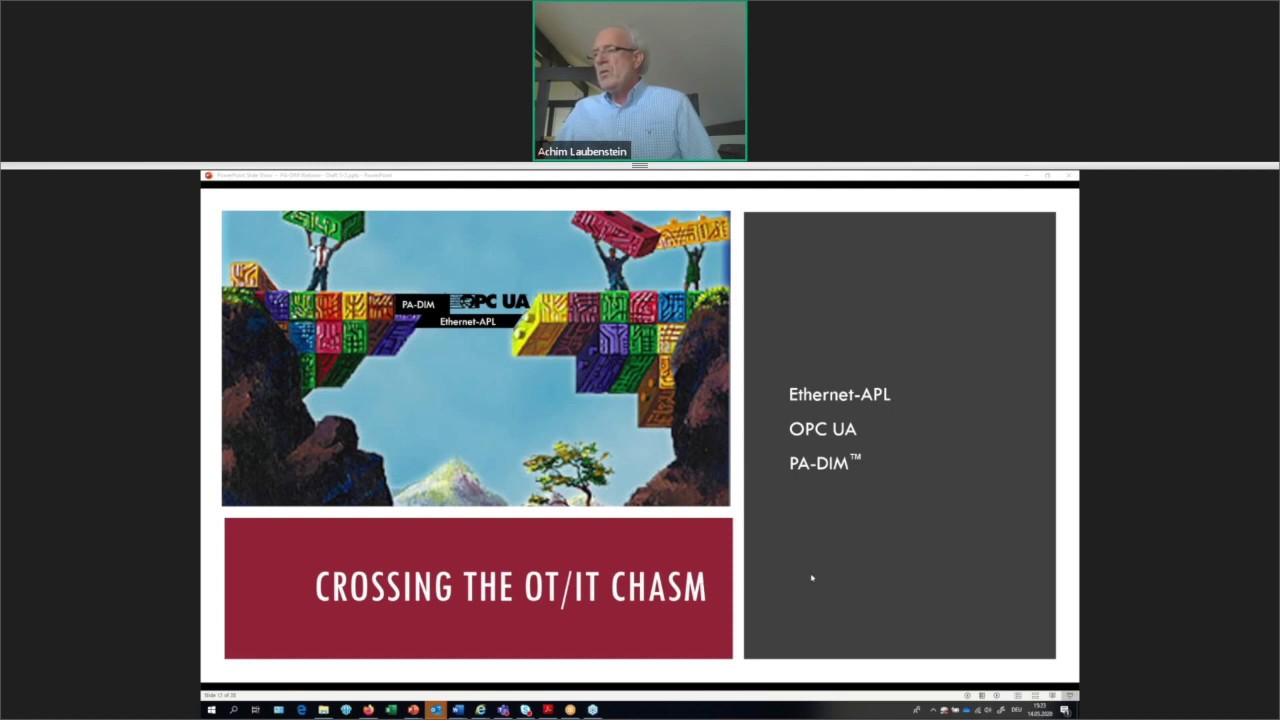Viewport: 1280px width, 720px height.
Task: Open volume control in system tray
Action: pos(988,710)
